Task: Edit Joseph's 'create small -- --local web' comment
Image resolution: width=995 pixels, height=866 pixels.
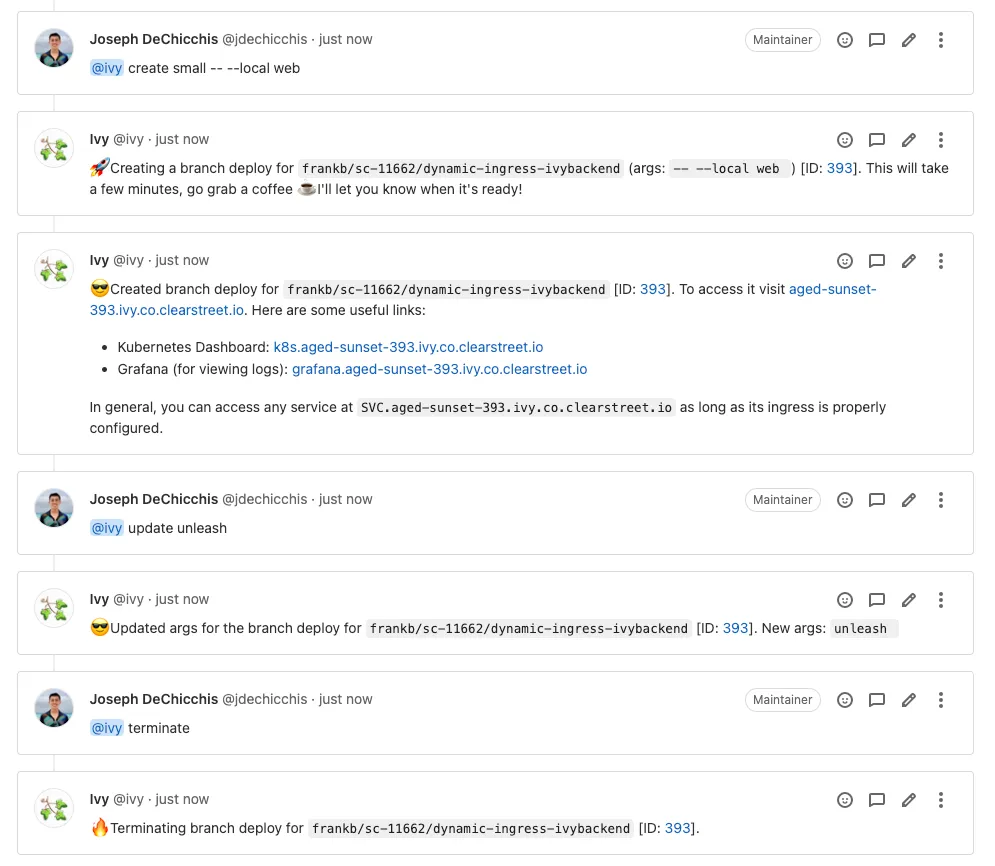Action: [909, 40]
